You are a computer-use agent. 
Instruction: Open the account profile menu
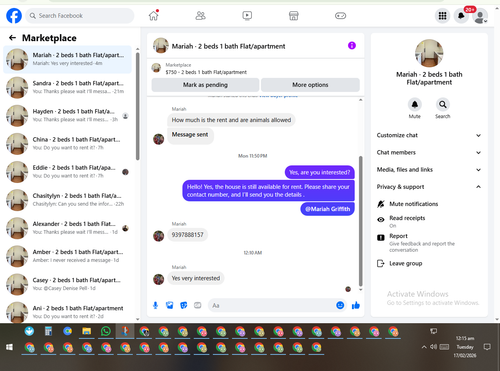[480, 16]
